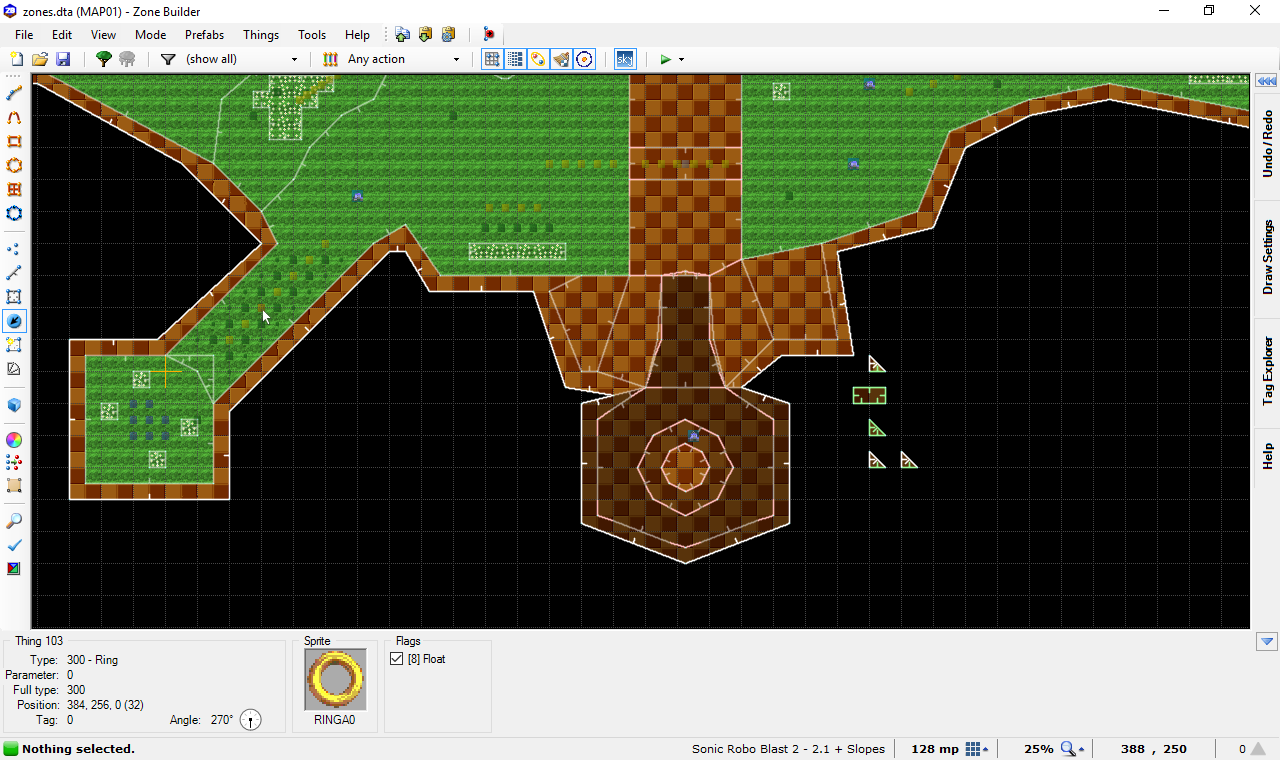This screenshot has height=760, width=1280.
Task: Click the image-view icon under the checkmark
Action: click(x=14, y=568)
